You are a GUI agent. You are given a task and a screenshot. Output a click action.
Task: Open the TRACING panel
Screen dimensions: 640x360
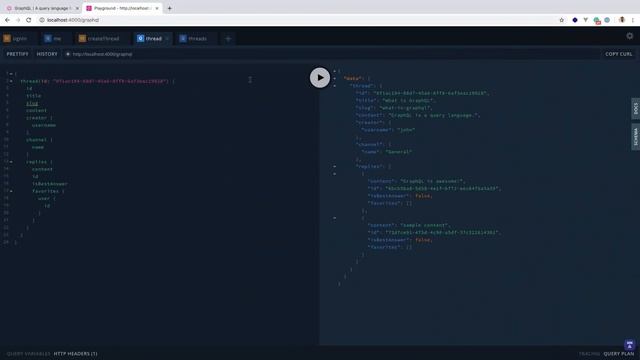[x=589, y=353]
